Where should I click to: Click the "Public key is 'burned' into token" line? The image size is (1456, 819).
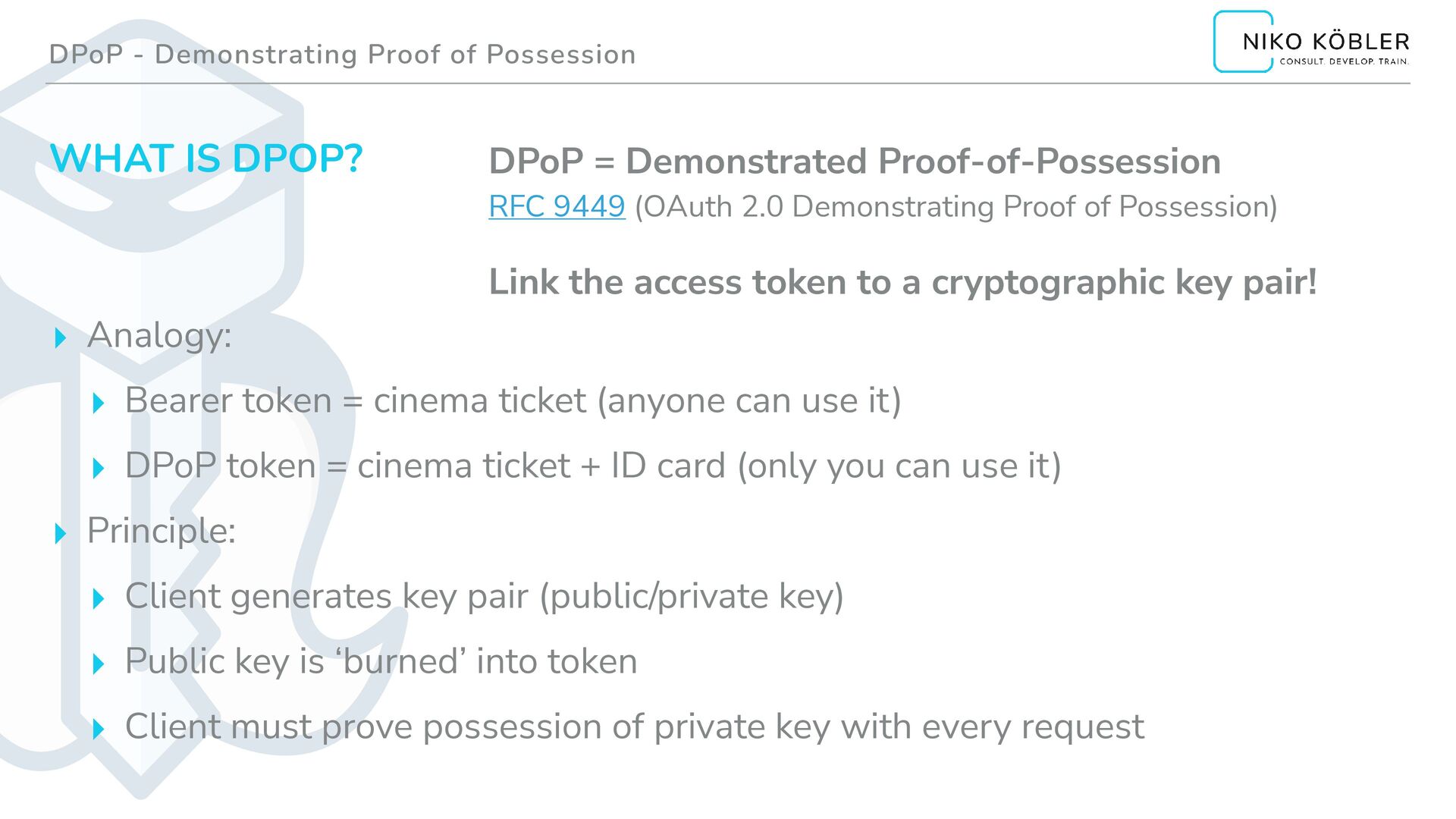(381, 661)
